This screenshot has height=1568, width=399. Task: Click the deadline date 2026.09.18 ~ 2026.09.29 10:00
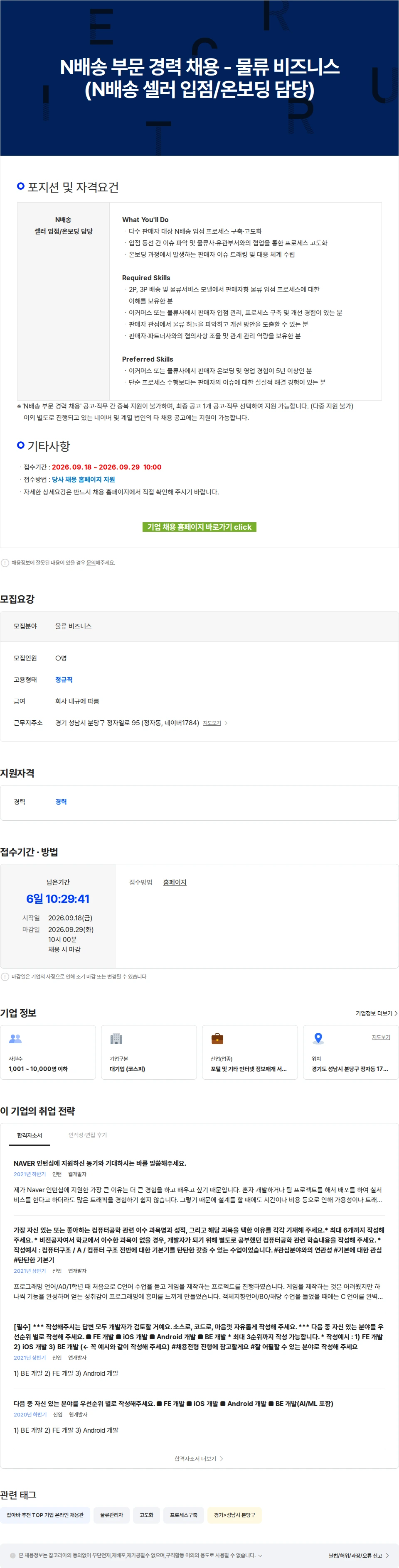[x=106, y=467]
